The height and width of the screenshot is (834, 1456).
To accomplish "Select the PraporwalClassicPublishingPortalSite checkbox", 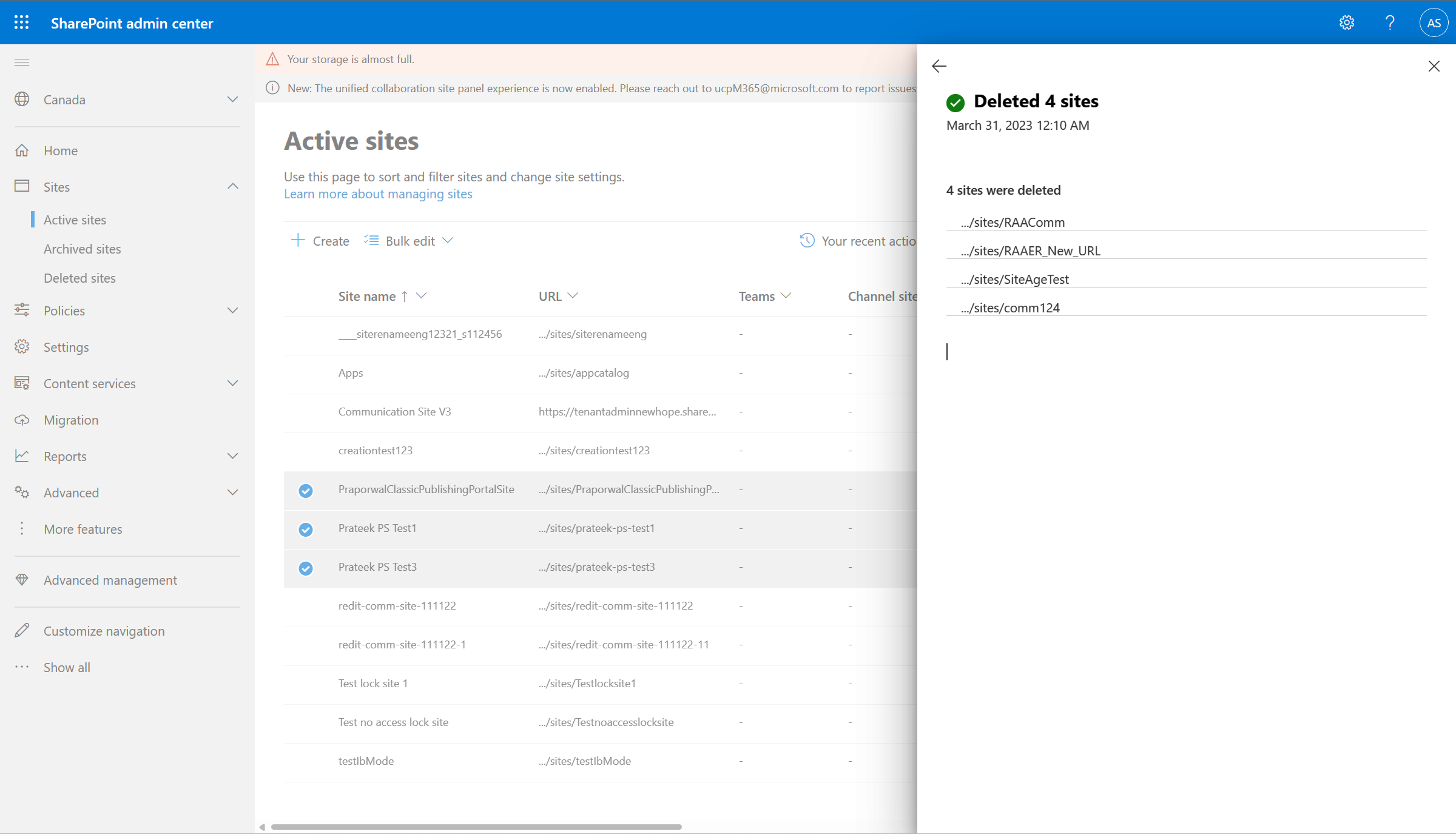I will pos(306,489).
